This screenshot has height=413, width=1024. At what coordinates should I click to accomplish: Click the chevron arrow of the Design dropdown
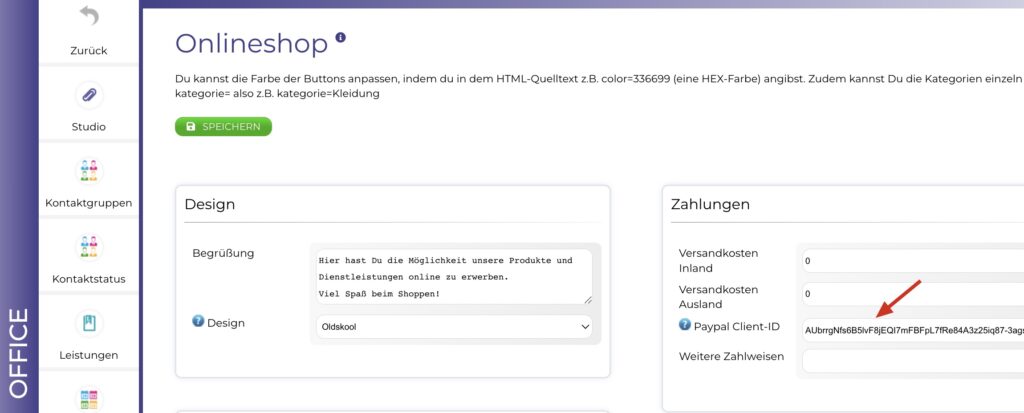(x=584, y=327)
